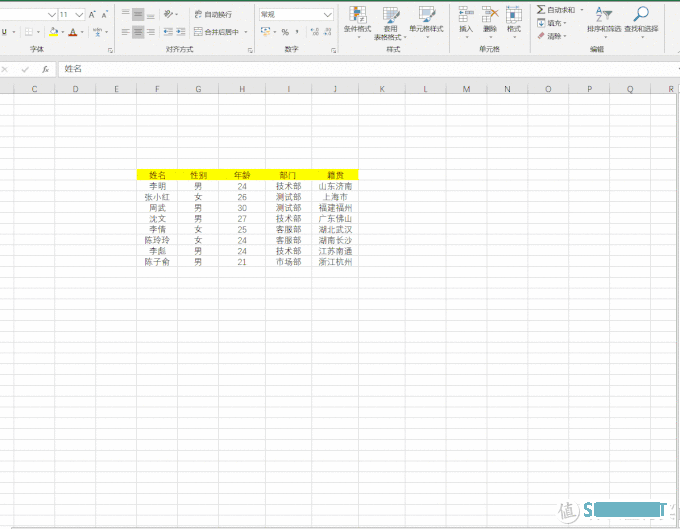Select age cell with value 30
The width and height of the screenshot is (680, 529).
(x=242, y=208)
